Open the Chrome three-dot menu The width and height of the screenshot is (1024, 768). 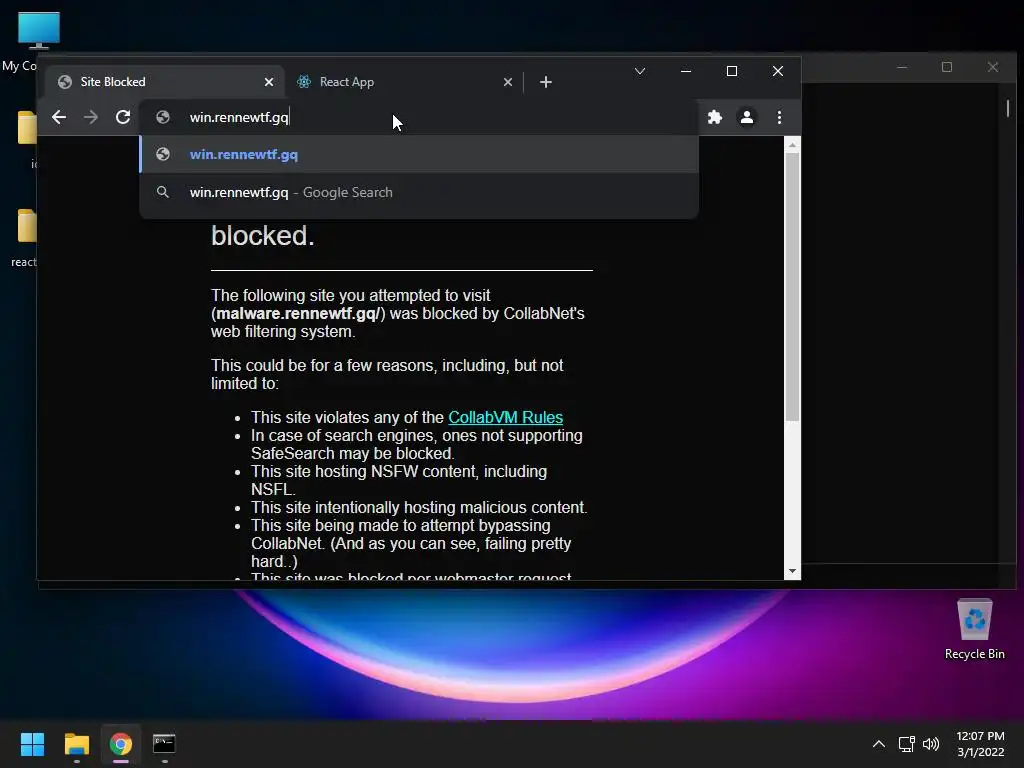point(779,118)
